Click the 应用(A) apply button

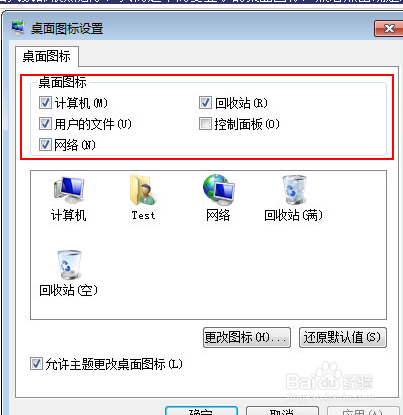(x=363, y=411)
